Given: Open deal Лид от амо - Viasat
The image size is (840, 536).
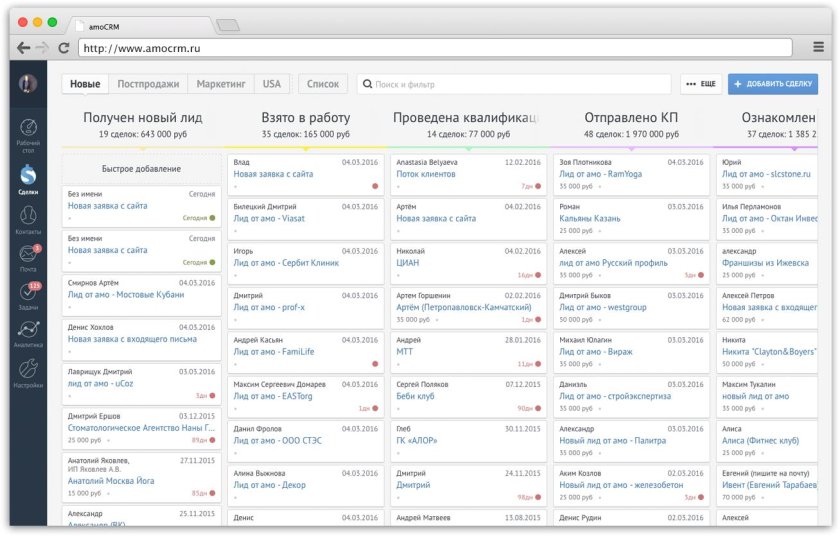Looking at the screenshot, I should click(x=269, y=218).
